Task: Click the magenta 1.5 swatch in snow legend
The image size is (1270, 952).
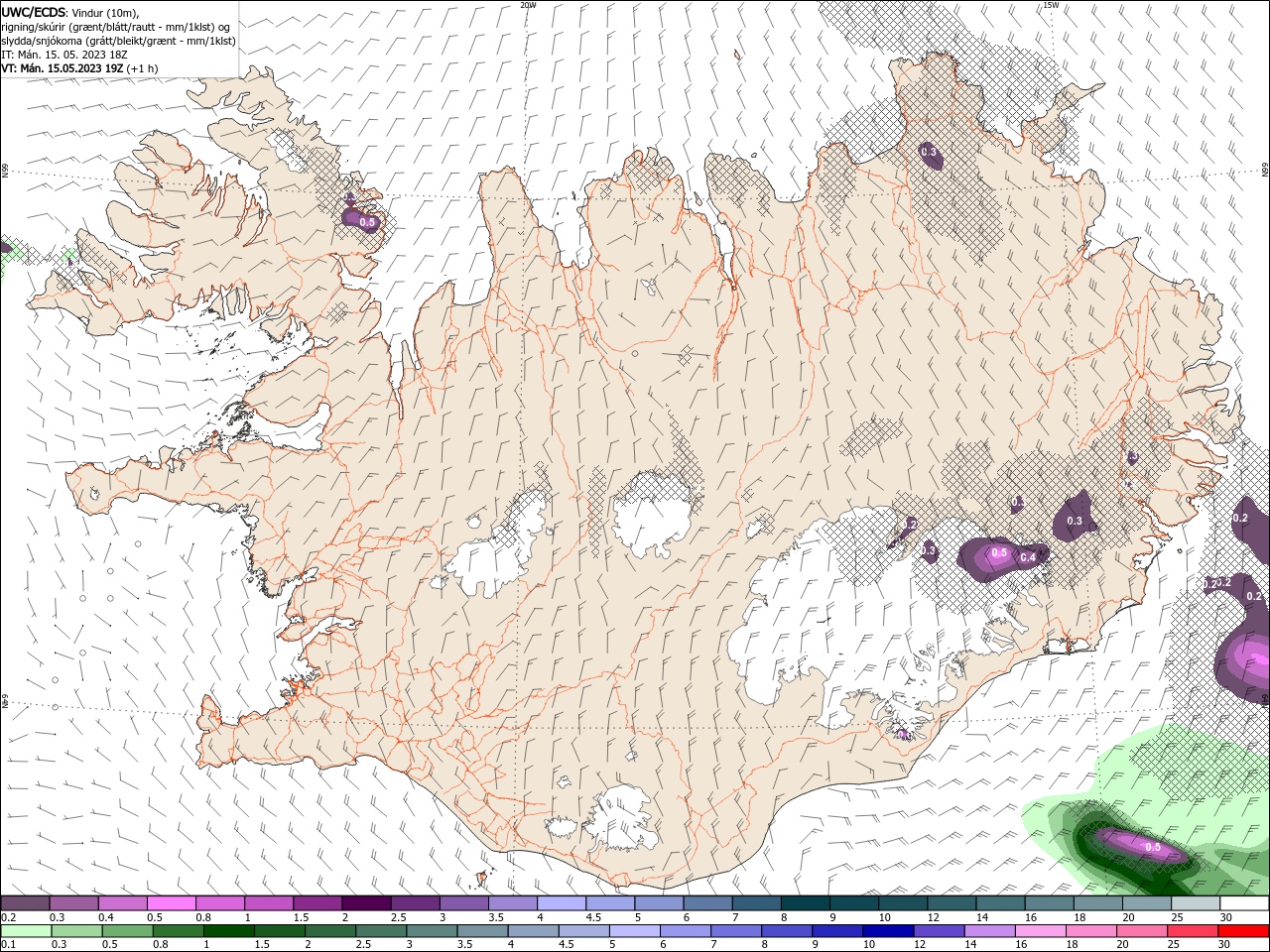Action: pos(317,903)
